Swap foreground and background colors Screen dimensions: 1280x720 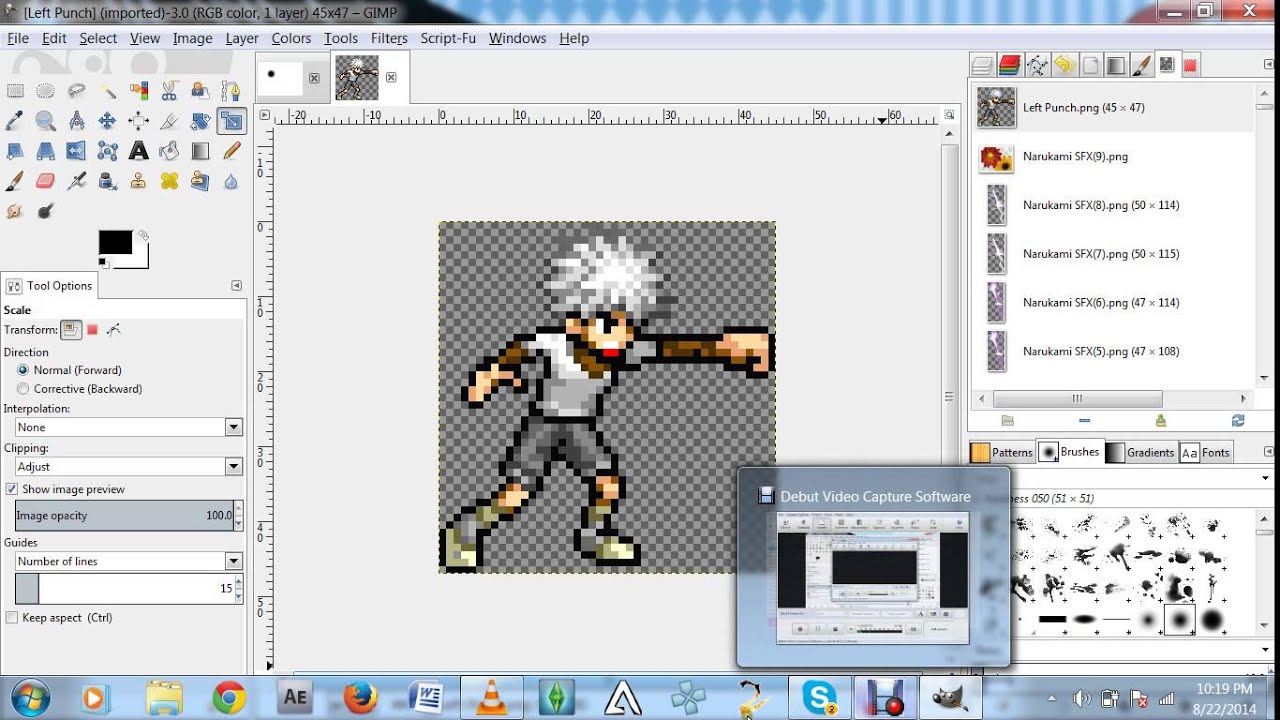tap(143, 236)
